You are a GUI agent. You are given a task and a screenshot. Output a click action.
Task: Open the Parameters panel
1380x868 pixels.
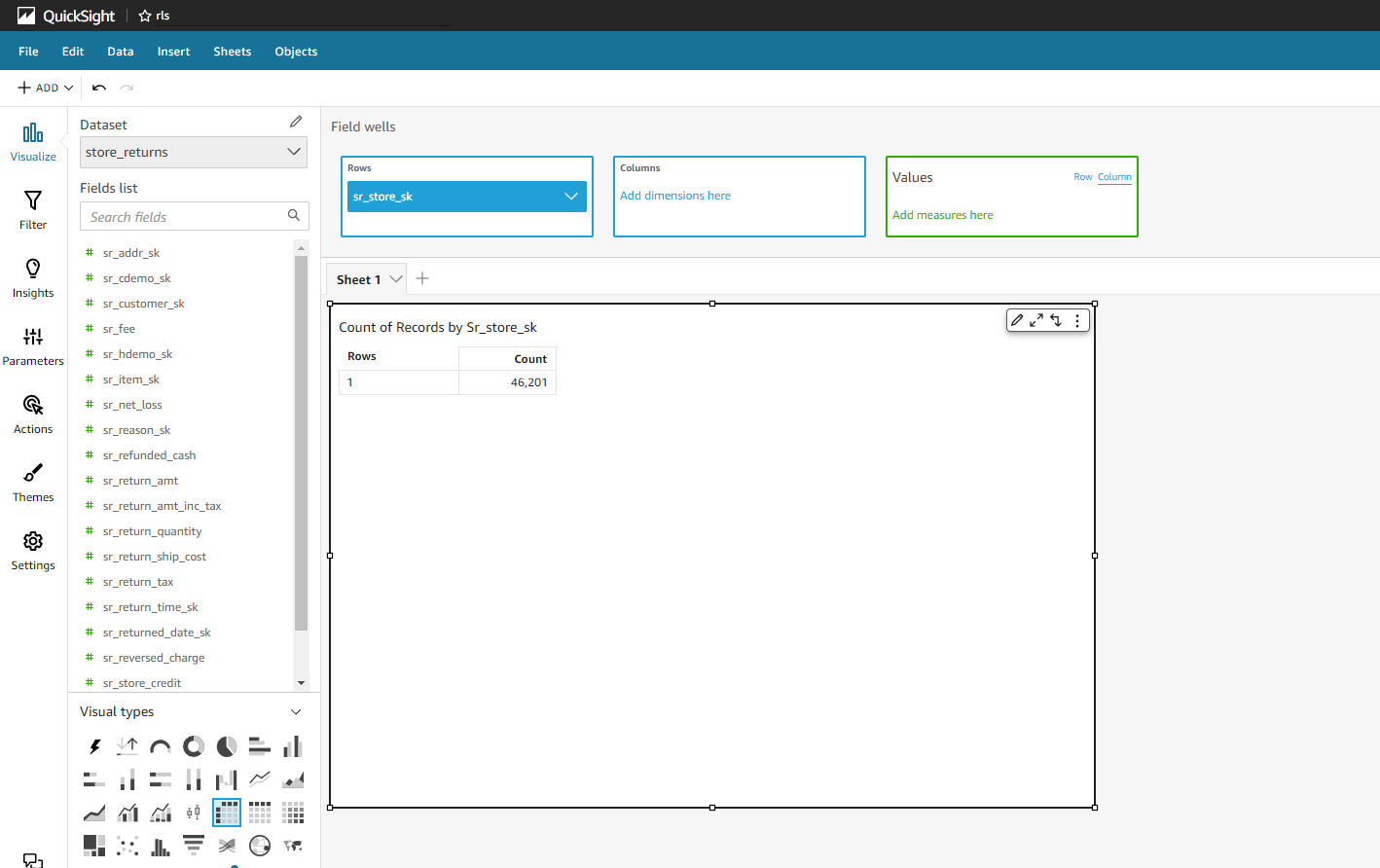(x=33, y=346)
